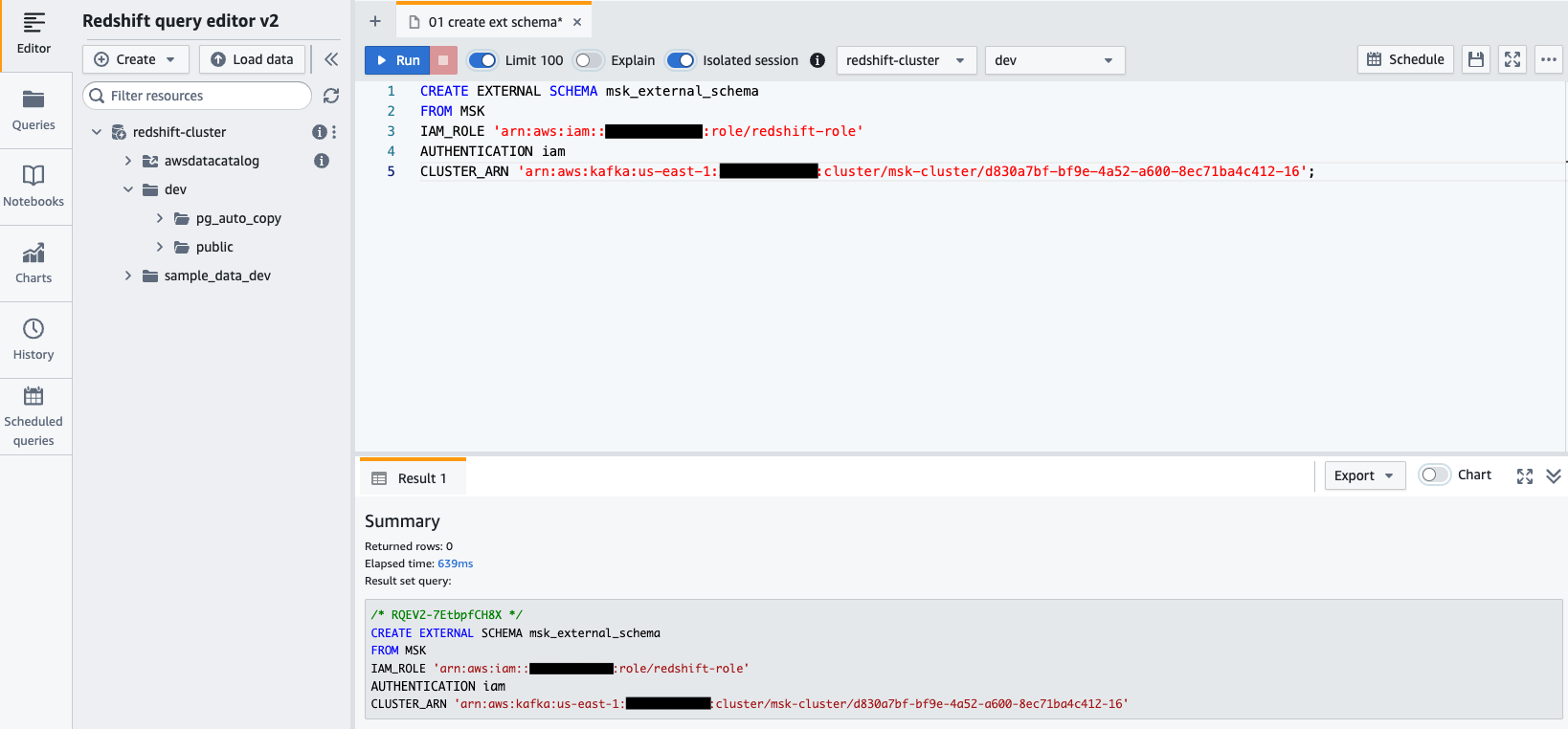
Task: Collapse the redshift-cluster tree node
Action: pos(97,132)
